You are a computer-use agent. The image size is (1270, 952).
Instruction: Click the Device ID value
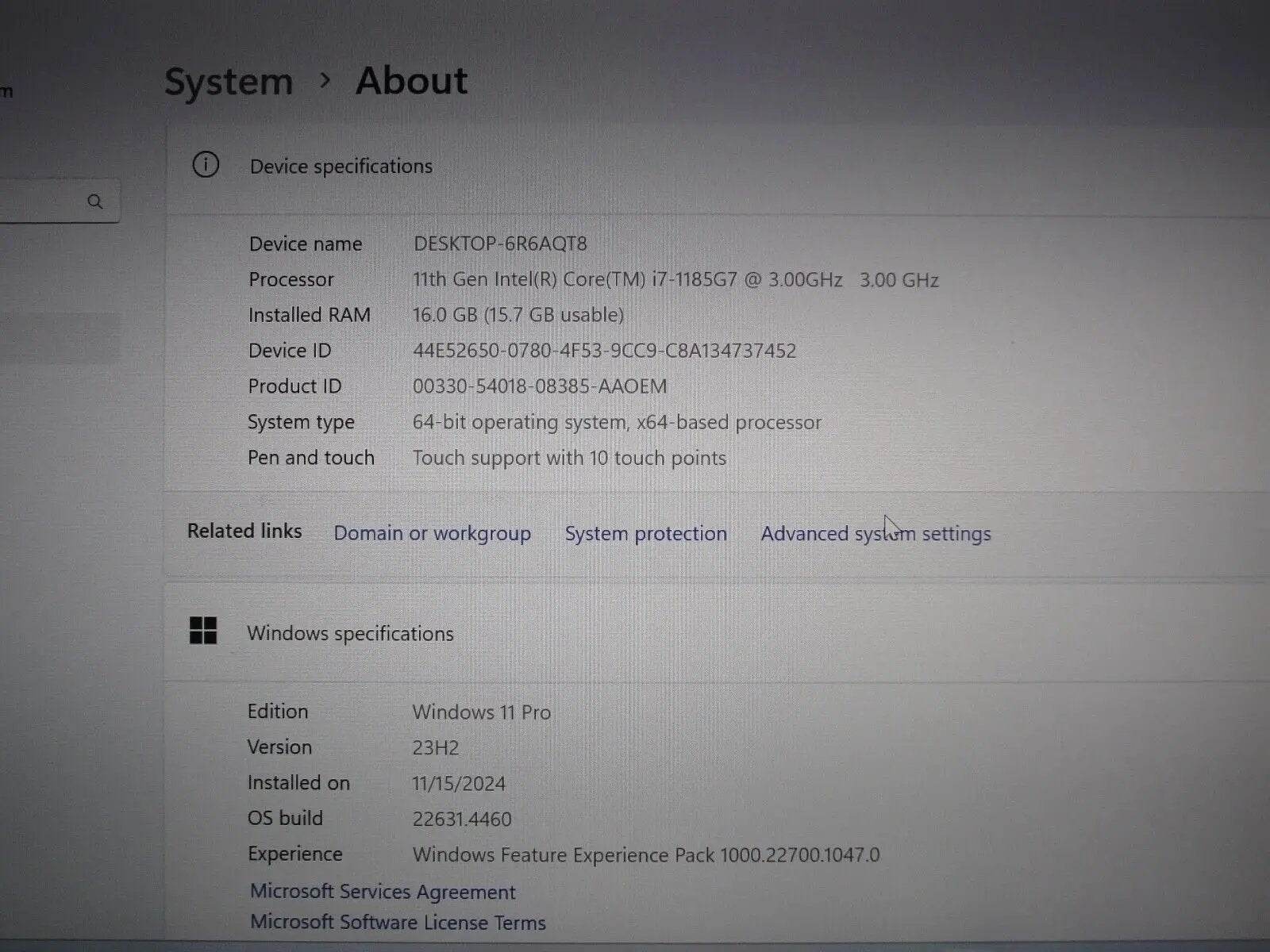click(604, 351)
